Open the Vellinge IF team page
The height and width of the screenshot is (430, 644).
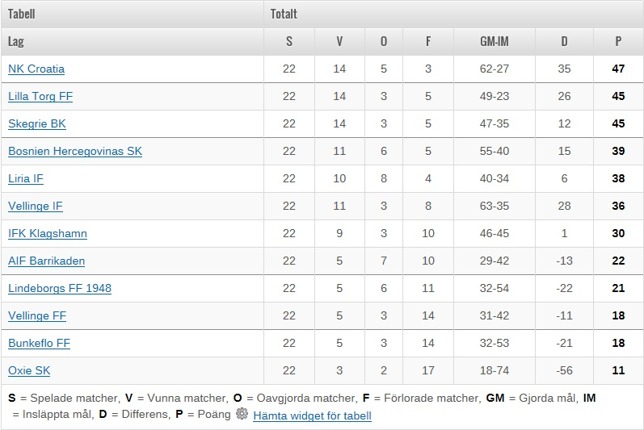coord(35,206)
